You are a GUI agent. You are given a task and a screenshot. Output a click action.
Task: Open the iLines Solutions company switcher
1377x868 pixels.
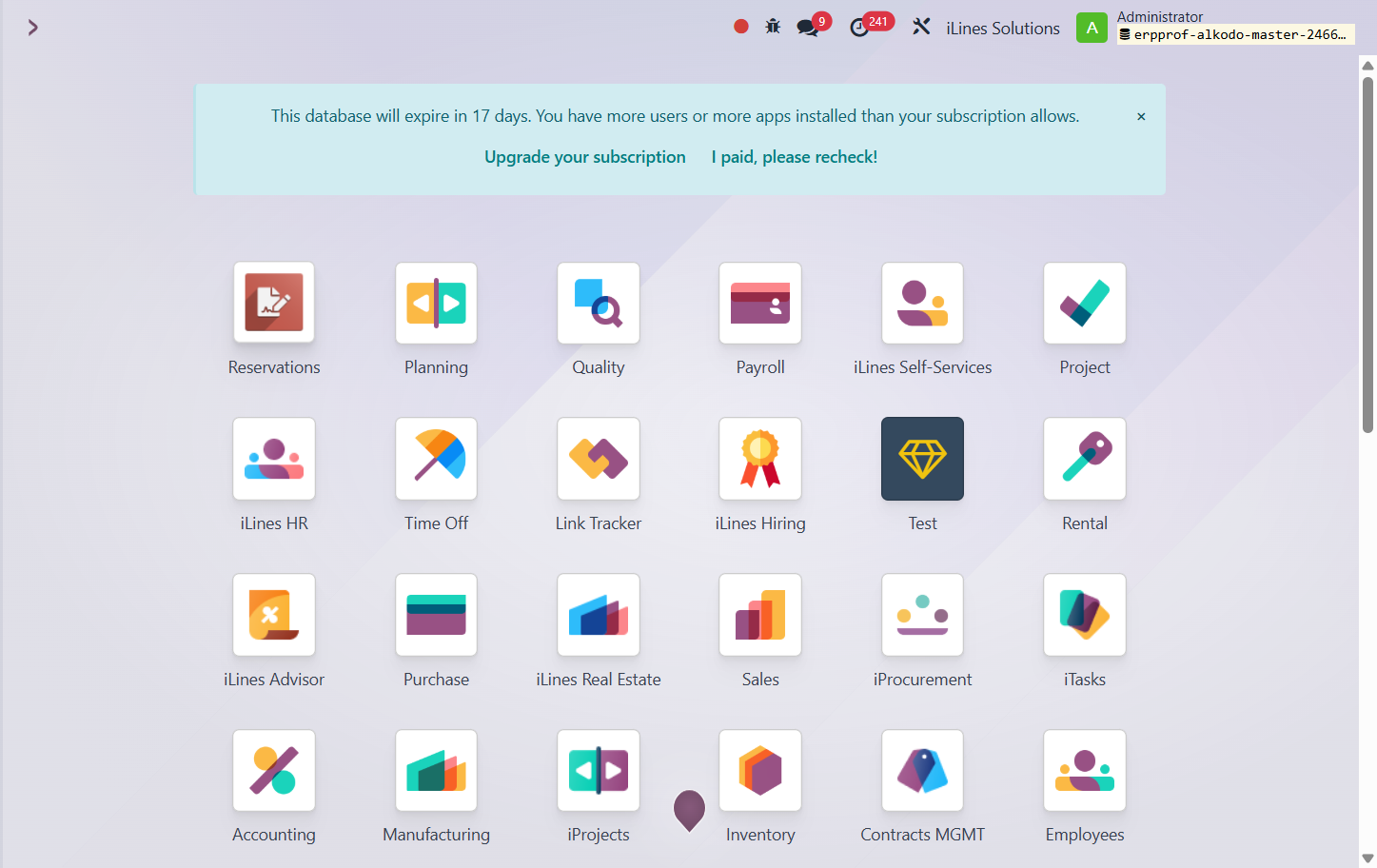[1003, 29]
